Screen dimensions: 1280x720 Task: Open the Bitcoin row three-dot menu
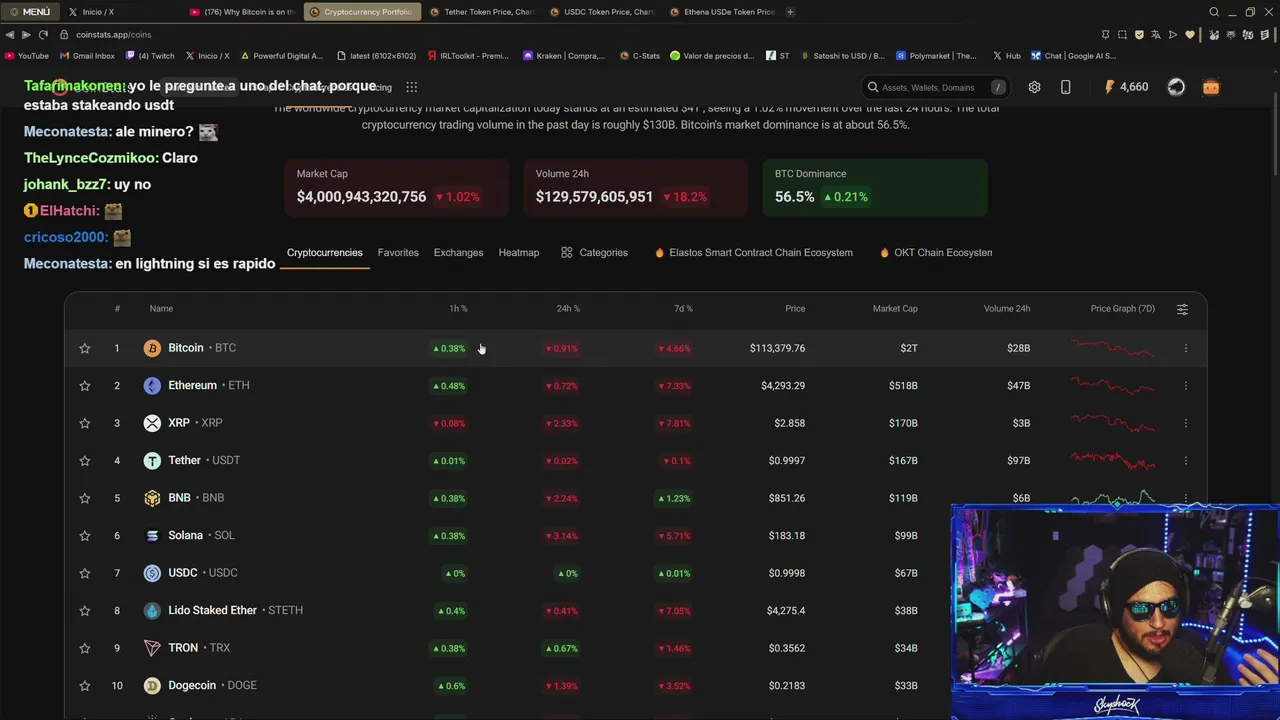pyautogui.click(x=1186, y=348)
